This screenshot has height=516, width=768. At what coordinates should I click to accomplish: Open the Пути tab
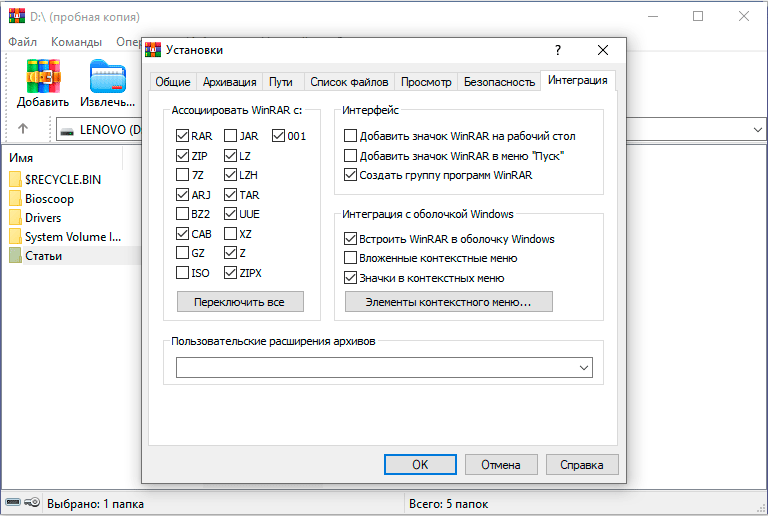[x=281, y=82]
